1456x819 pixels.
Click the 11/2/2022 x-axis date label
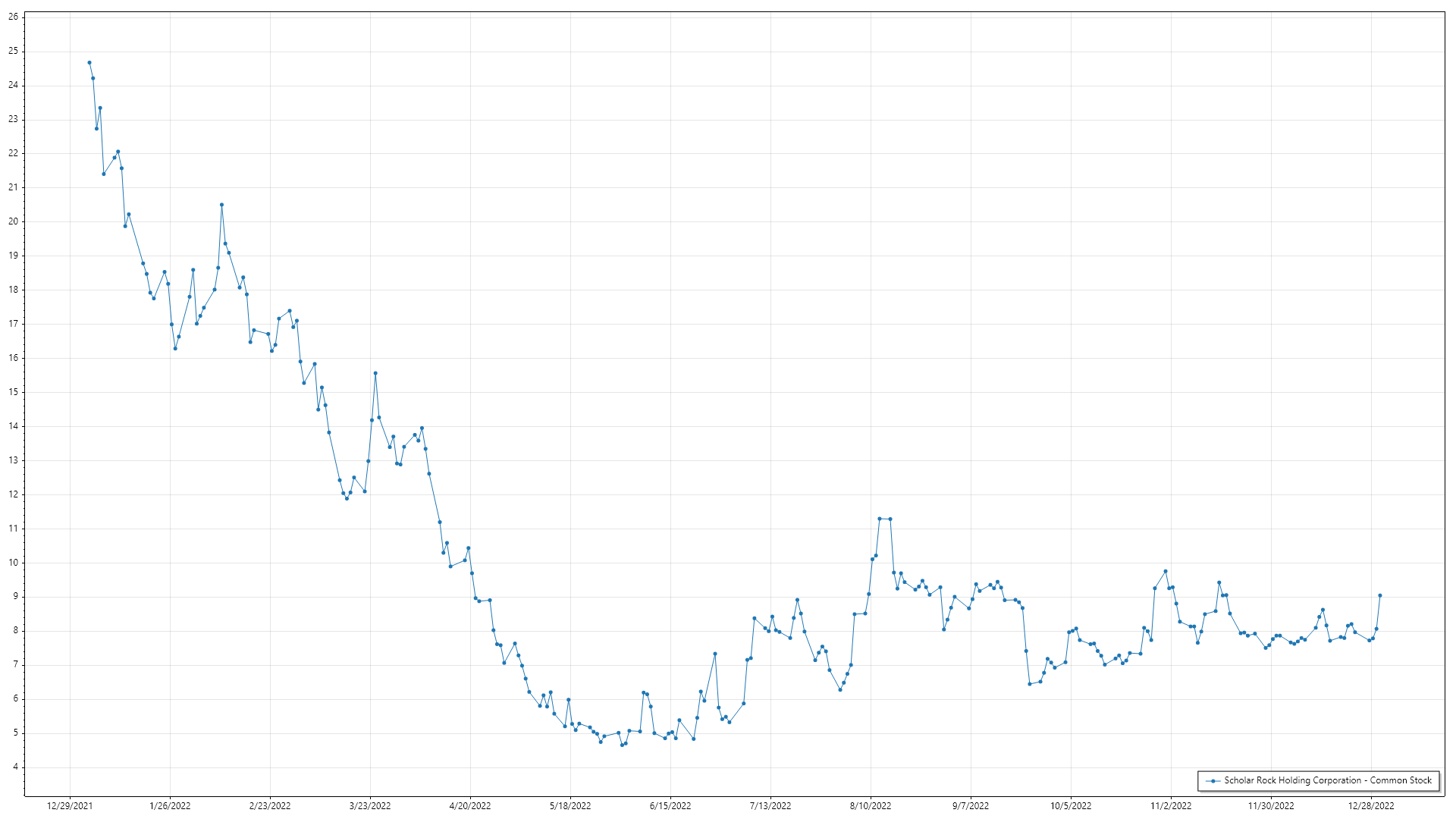(x=1171, y=805)
